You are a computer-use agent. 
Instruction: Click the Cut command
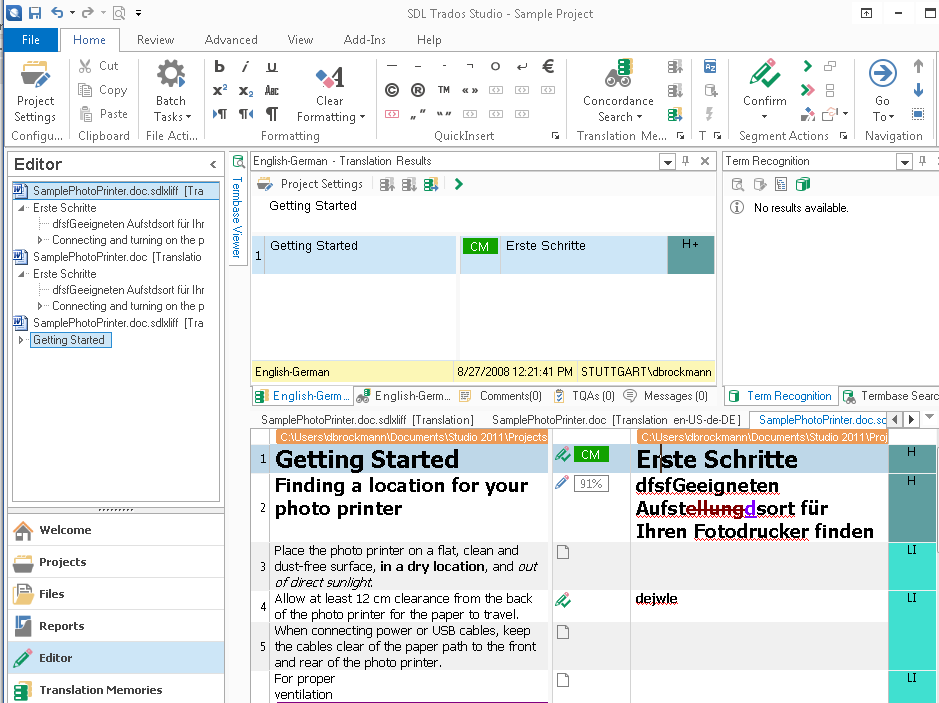(x=99, y=66)
